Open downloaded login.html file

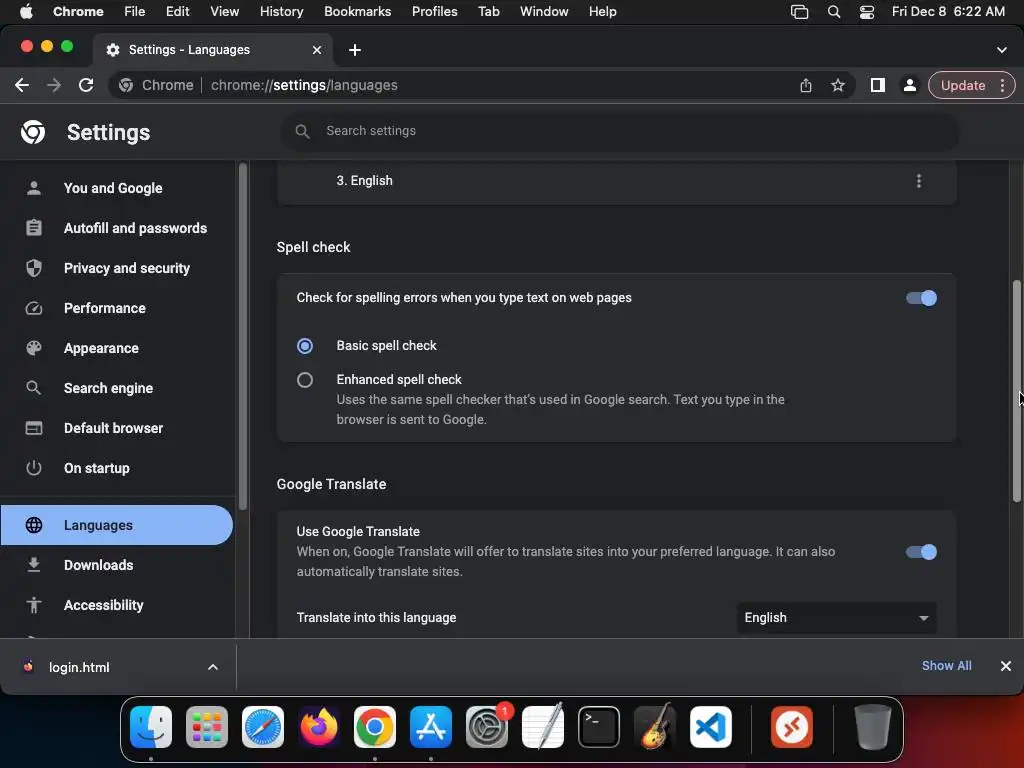tap(78, 667)
